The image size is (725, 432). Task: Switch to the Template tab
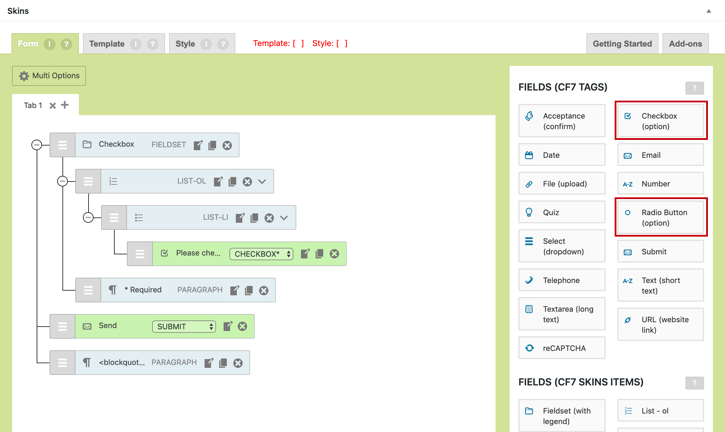[x=107, y=44]
